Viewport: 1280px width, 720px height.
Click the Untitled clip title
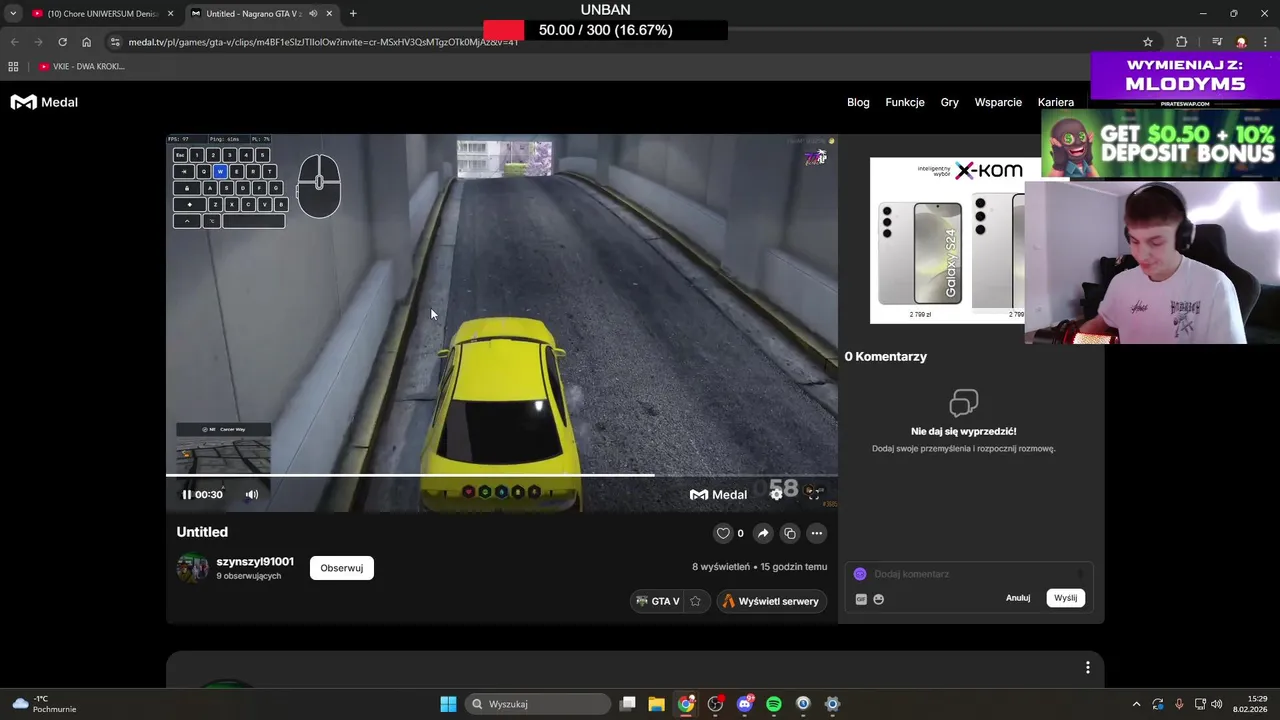coord(202,532)
